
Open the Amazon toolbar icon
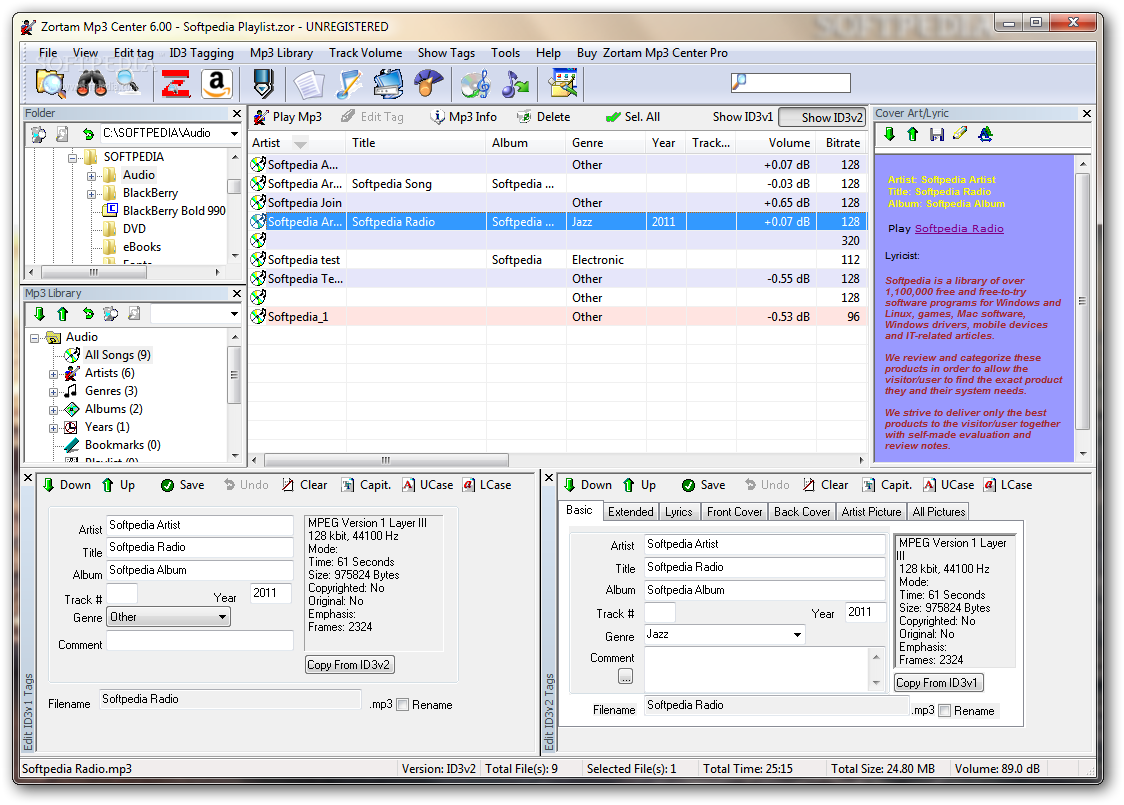pyautogui.click(x=216, y=84)
